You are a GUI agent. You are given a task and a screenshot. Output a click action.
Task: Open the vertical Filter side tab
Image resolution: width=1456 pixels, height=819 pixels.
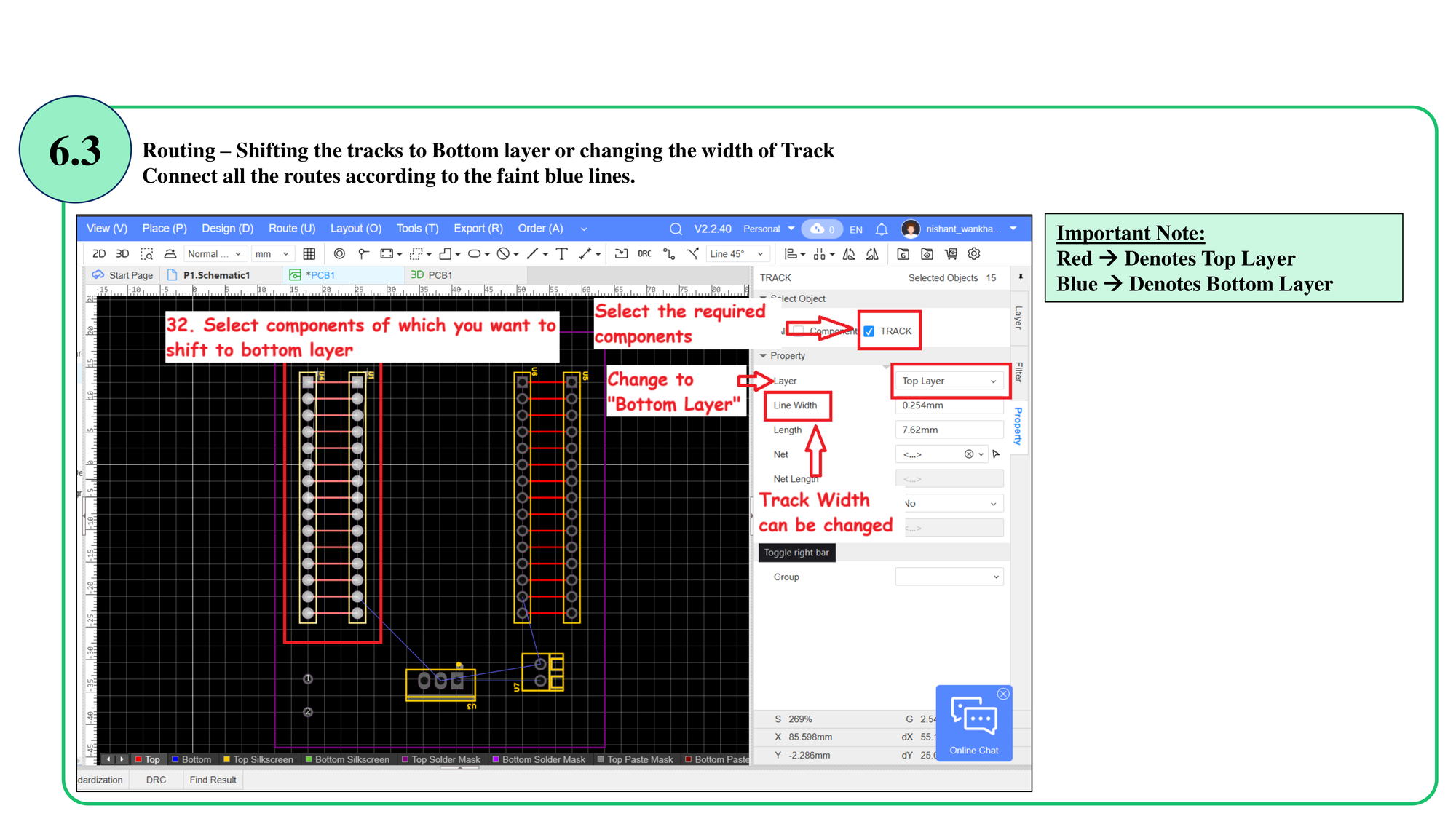[x=1019, y=372]
